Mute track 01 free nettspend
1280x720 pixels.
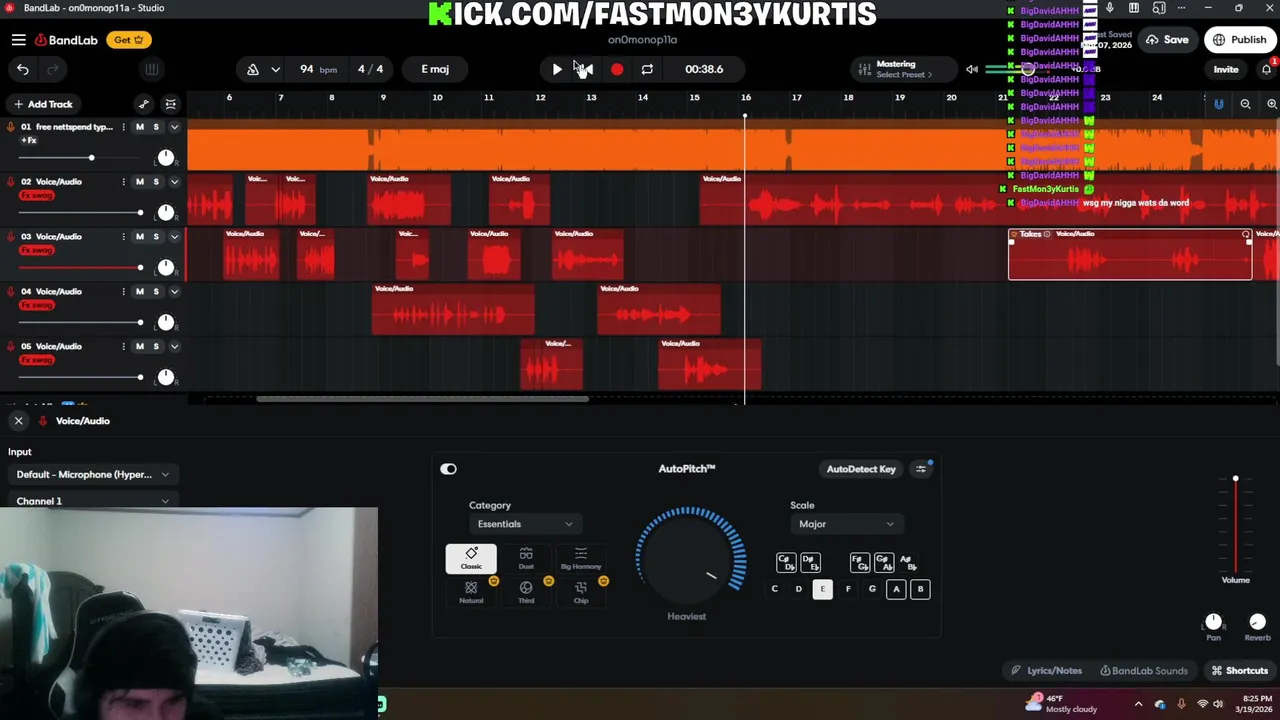click(x=140, y=127)
